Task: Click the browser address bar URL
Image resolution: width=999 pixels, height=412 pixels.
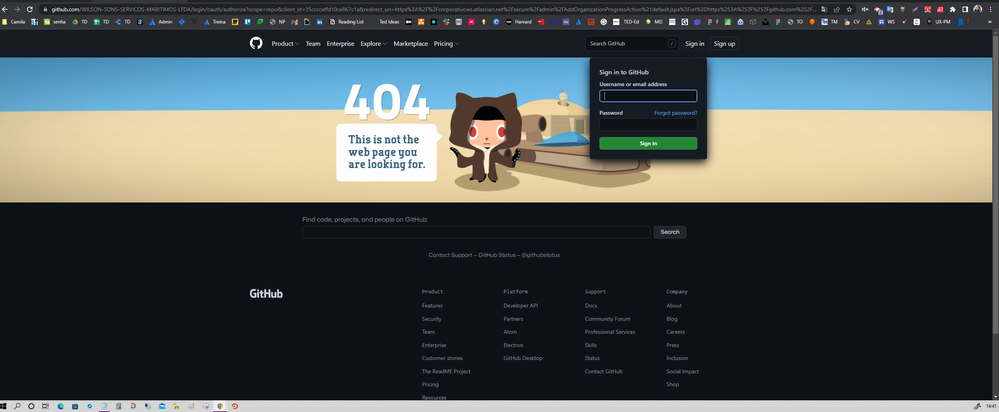Action: coord(433,10)
